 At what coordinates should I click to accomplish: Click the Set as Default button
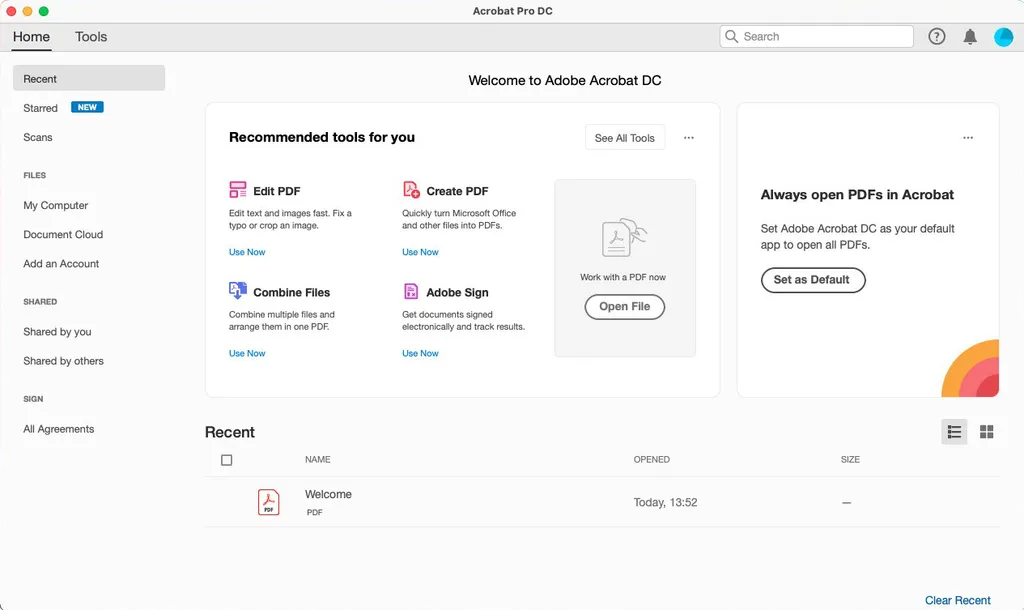pos(813,280)
